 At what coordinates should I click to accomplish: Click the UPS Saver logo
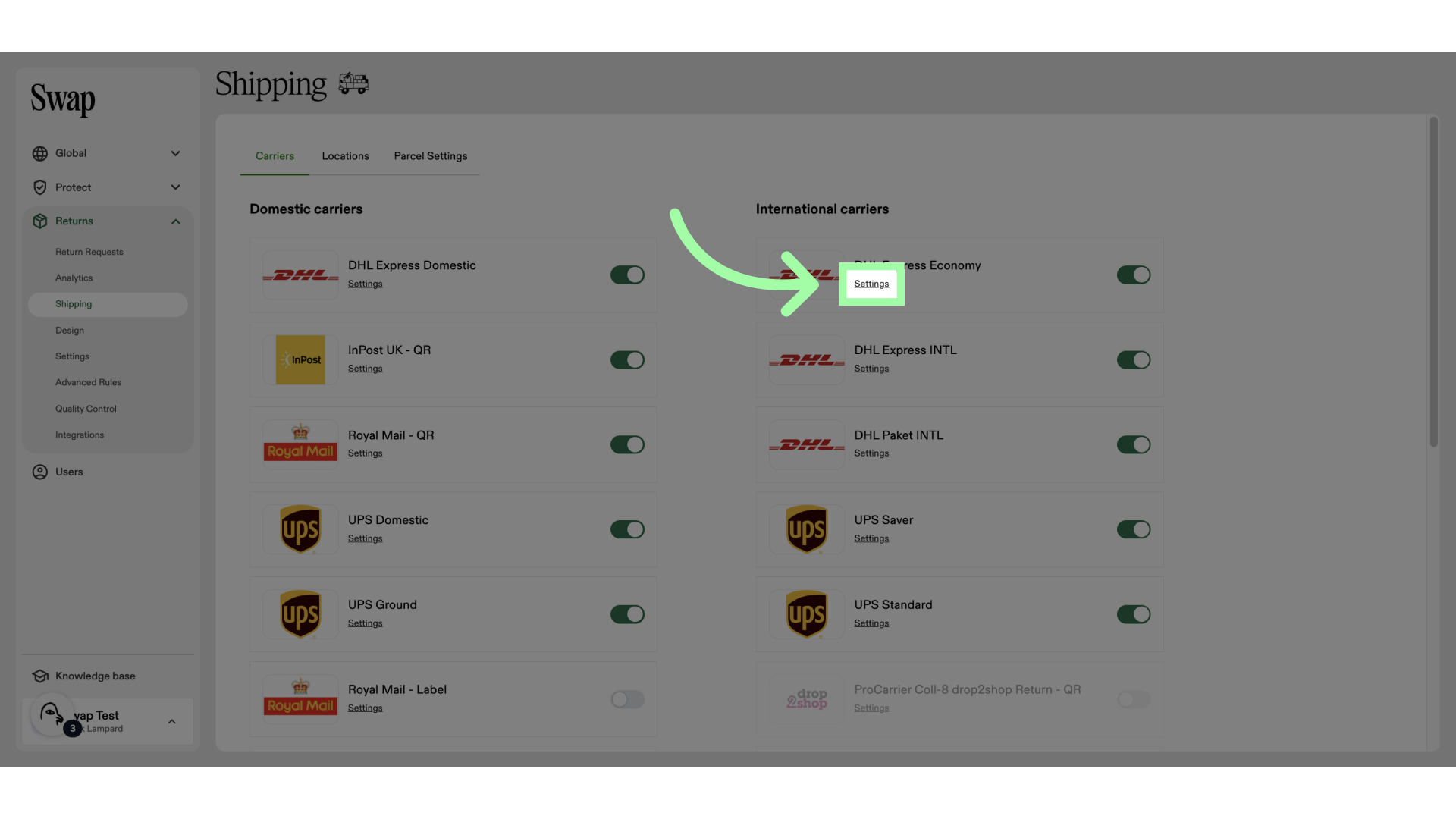click(807, 529)
